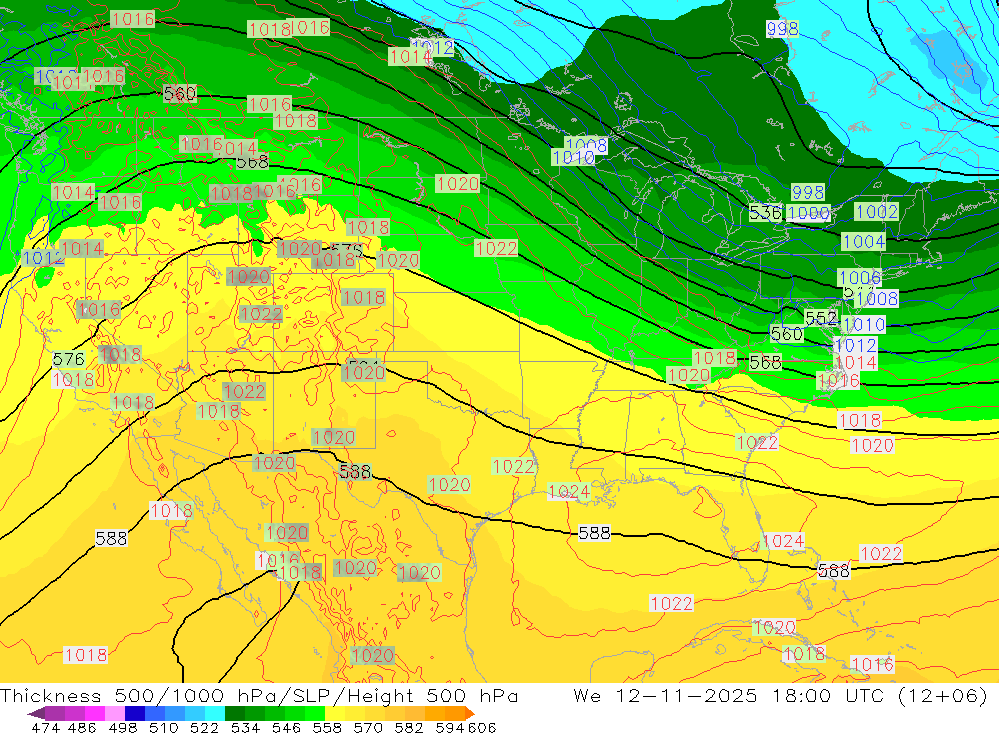Click the dark blue 510 legend swatch
Viewport: 1000px width, 733px height.
(x=135, y=713)
